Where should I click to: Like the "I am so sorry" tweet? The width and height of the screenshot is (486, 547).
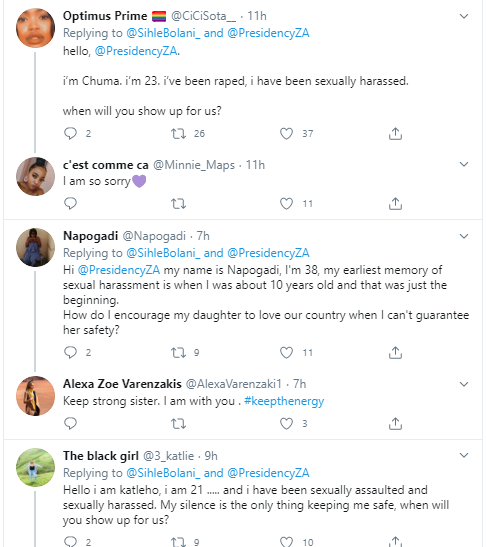286,204
